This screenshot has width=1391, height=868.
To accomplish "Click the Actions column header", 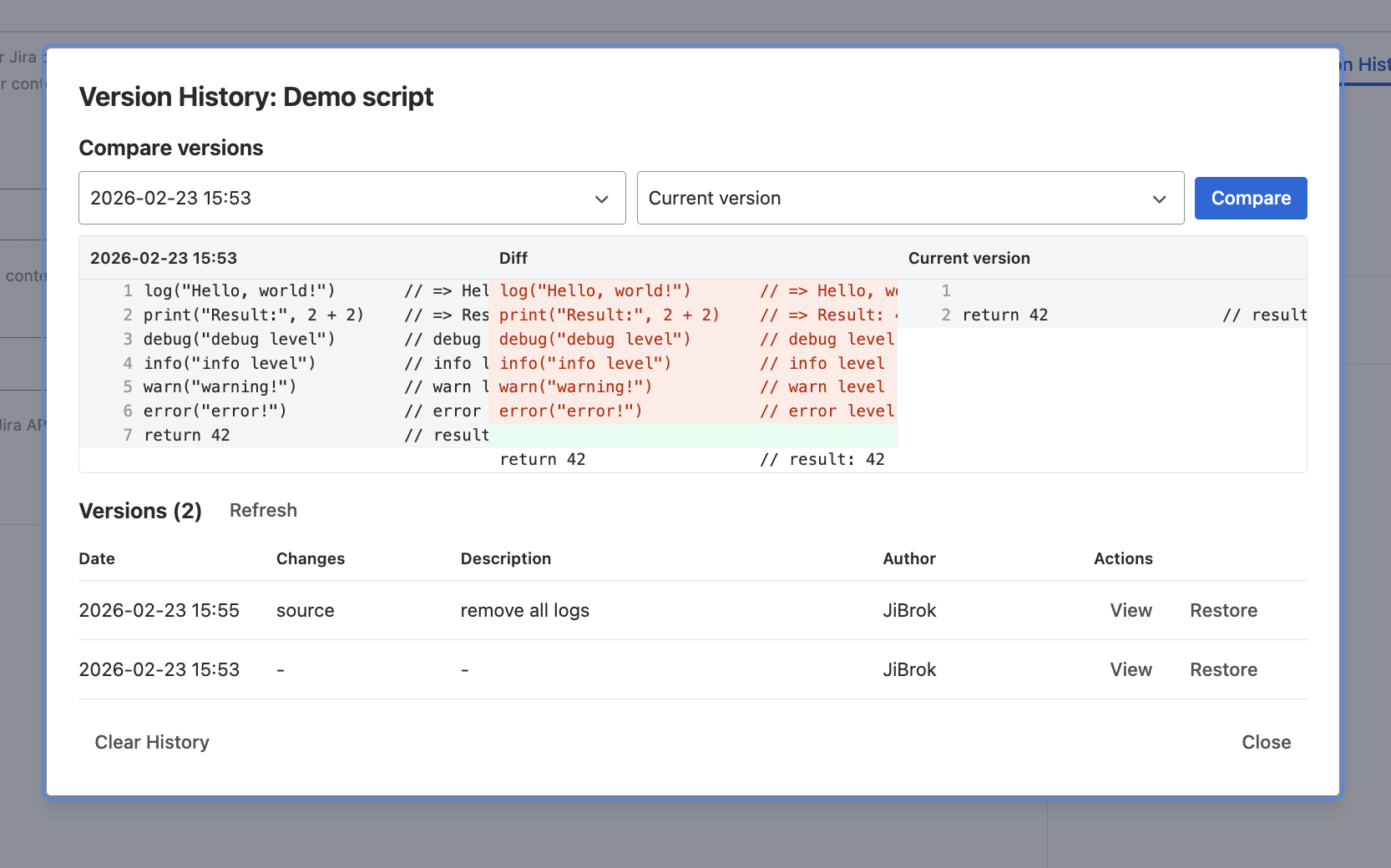I will 1123,558.
